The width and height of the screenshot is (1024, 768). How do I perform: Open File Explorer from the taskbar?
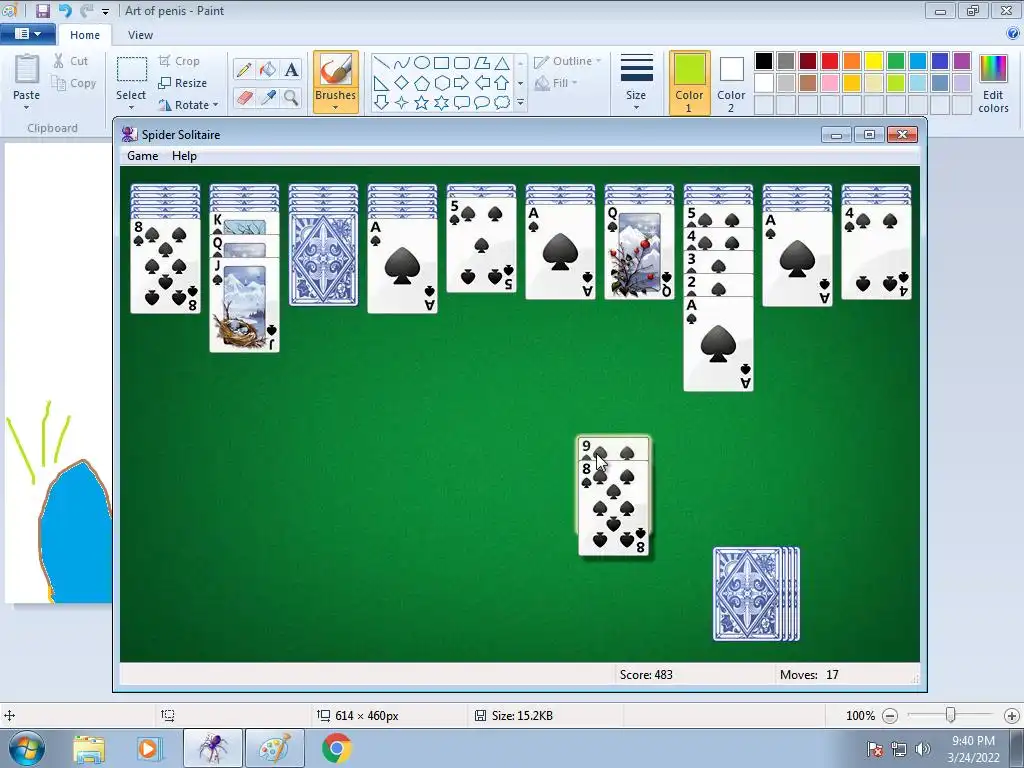pyautogui.click(x=89, y=749)
